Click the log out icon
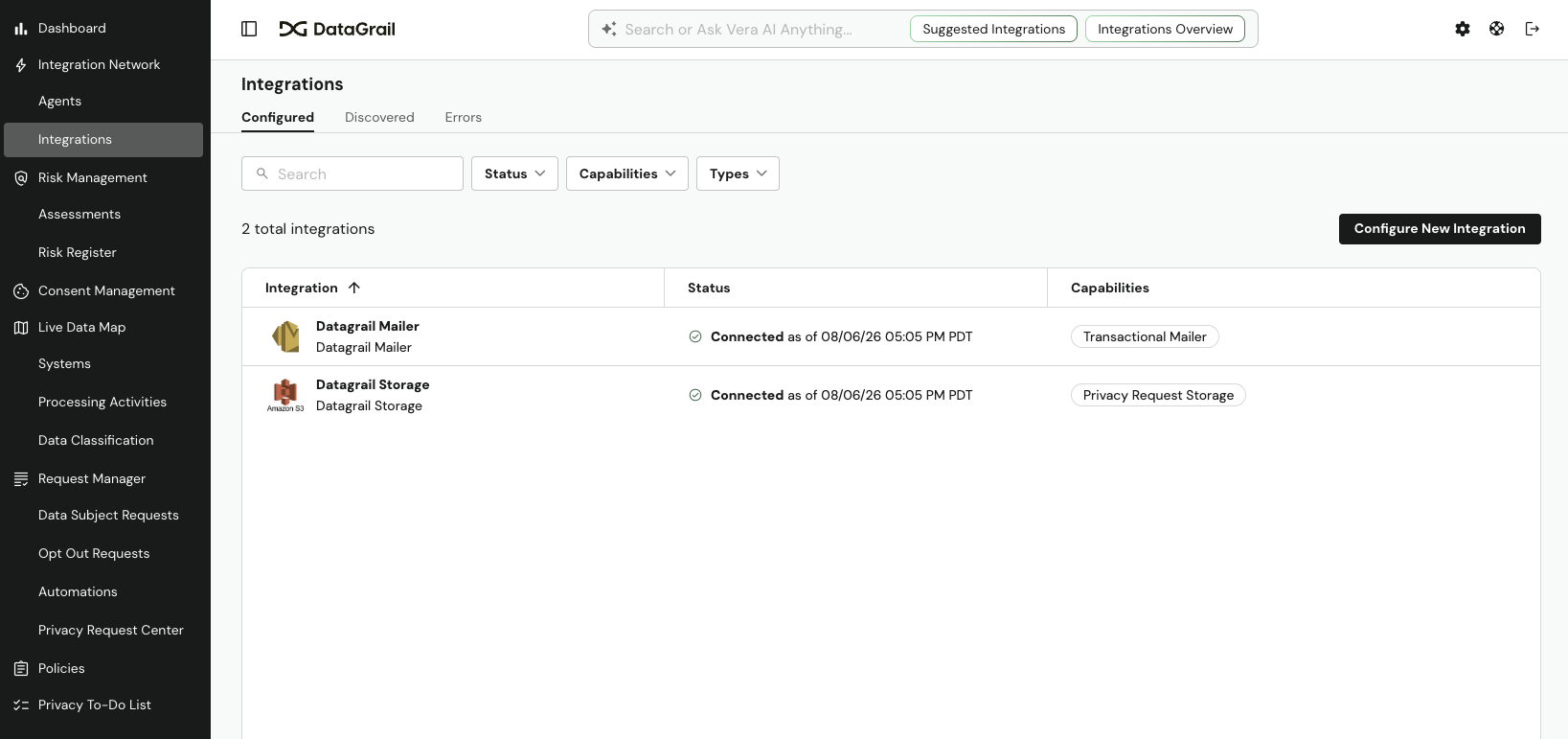The image size is (1568, 739). tap(1533, 29)
